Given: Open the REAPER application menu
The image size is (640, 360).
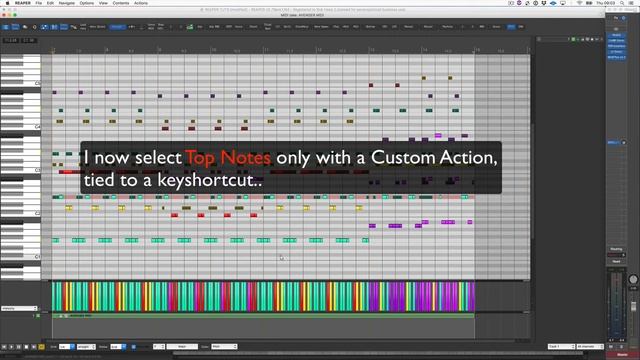Looking at the screenshot, I should [23, 3].
